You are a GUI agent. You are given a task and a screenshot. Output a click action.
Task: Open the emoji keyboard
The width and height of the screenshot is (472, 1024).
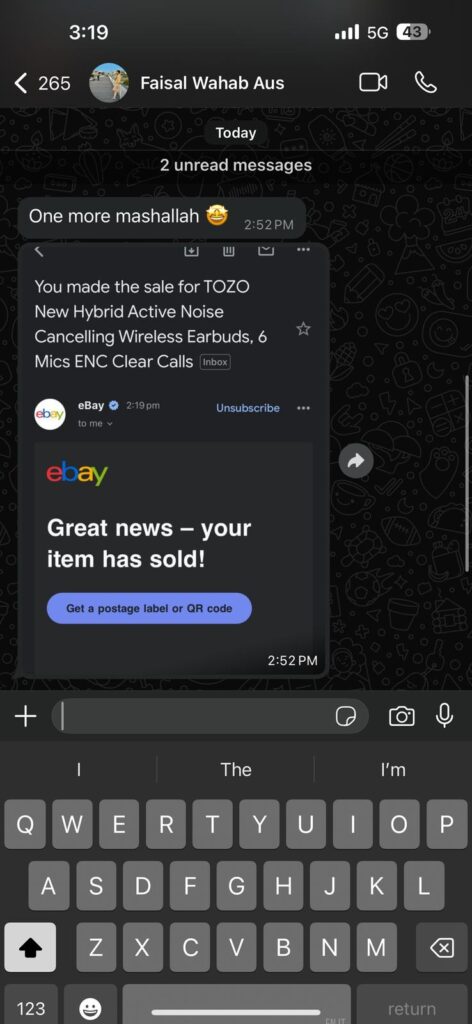click(x=90, y=1008)
